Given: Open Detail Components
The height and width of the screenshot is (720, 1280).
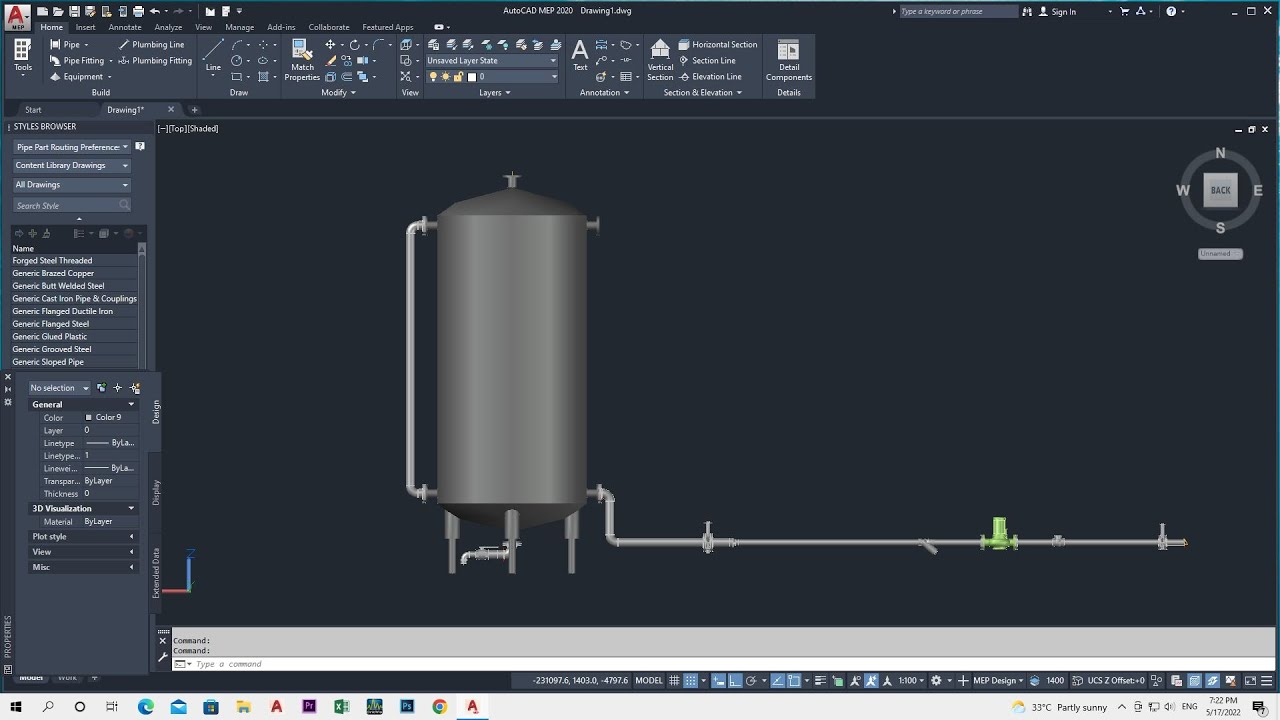Looking at the screenshot, I should click(x=789, y=60).
